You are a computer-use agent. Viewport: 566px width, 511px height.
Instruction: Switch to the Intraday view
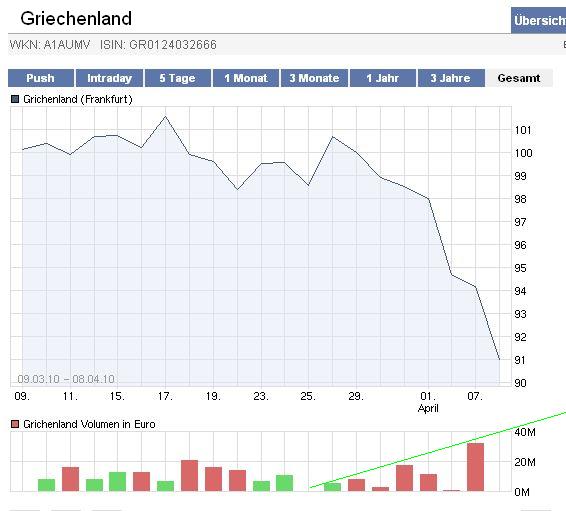click(109, 78)
